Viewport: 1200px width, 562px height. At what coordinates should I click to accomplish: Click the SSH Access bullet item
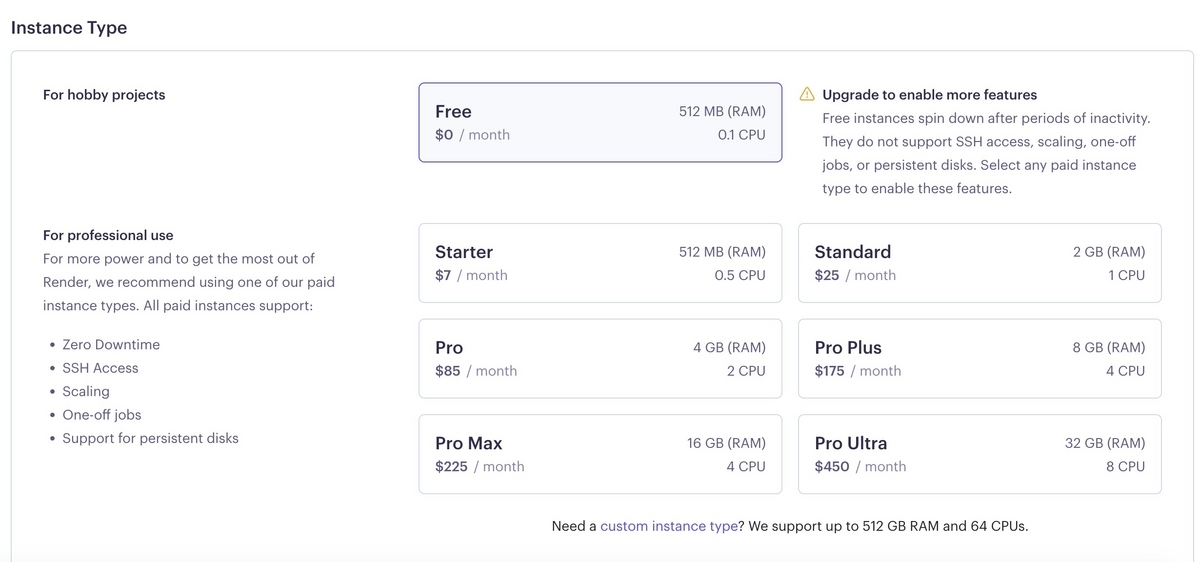(x=100, y=368)
